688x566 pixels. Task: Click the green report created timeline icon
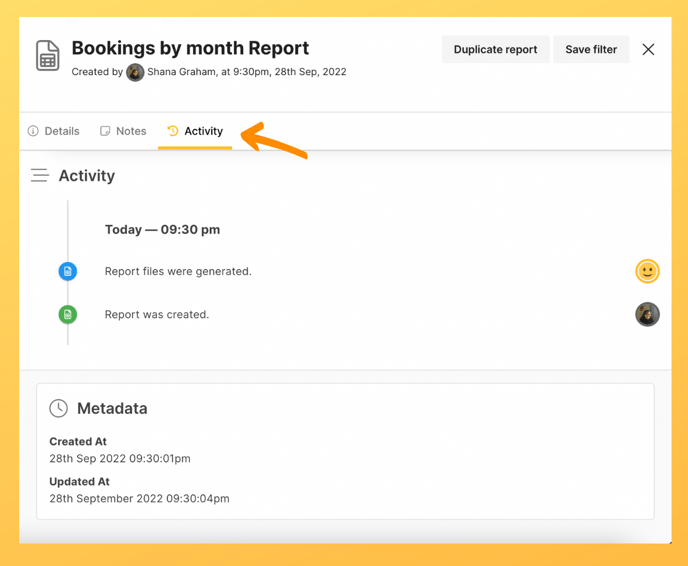click(x=68, y=314)
